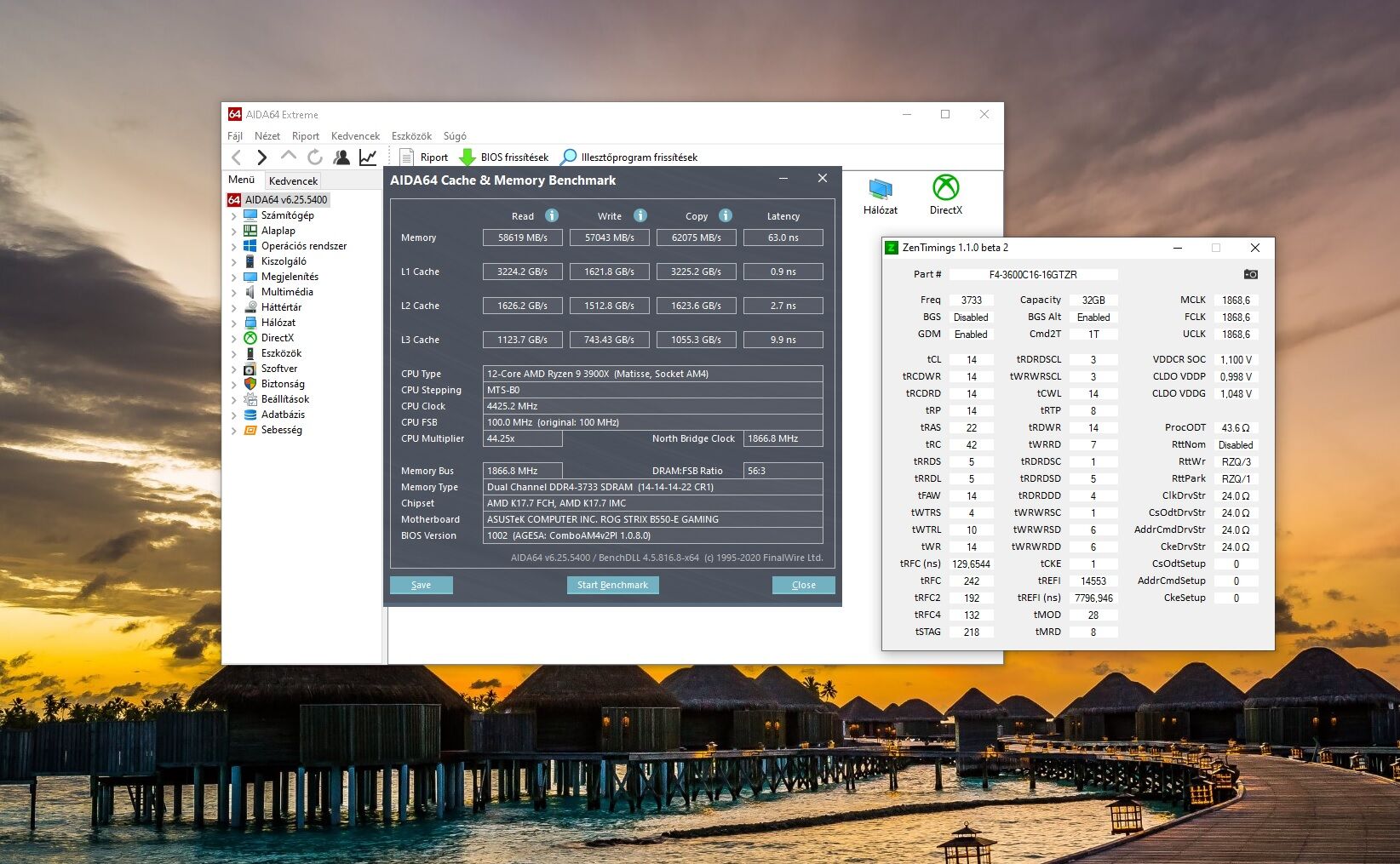Open the Nézet menu

point(267,136)
